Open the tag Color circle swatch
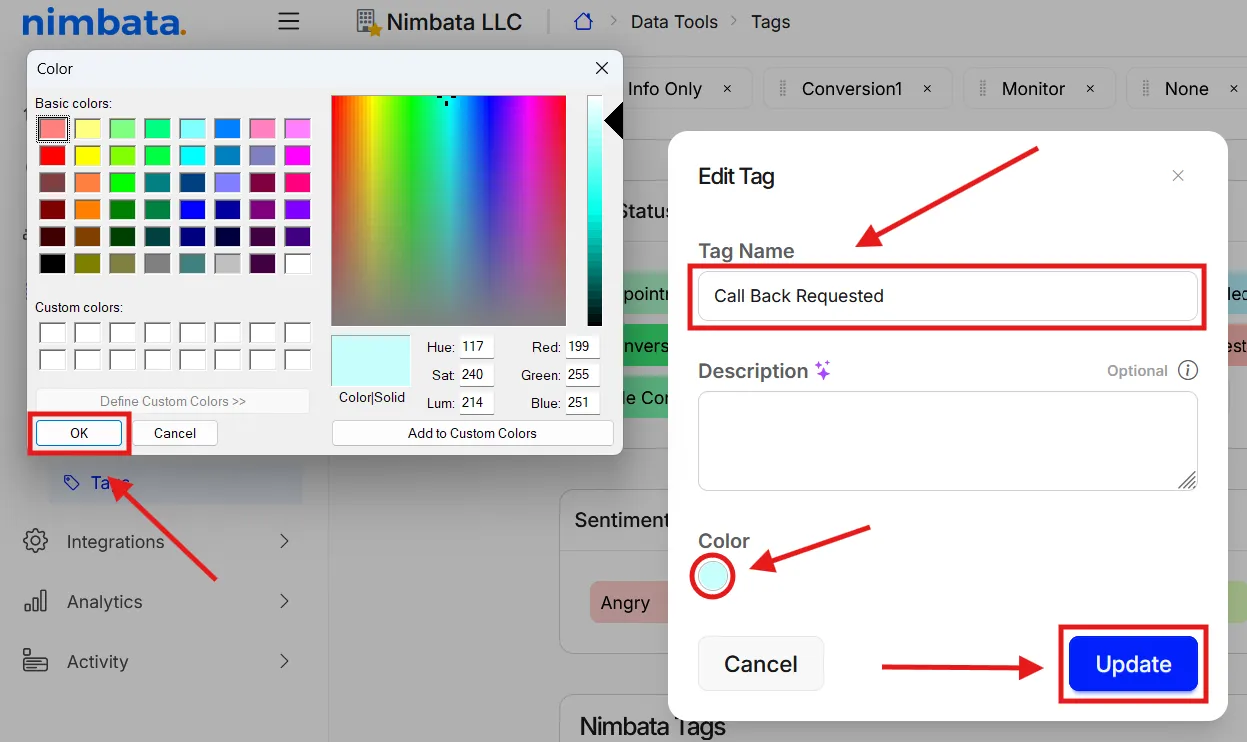 (713, 576)
